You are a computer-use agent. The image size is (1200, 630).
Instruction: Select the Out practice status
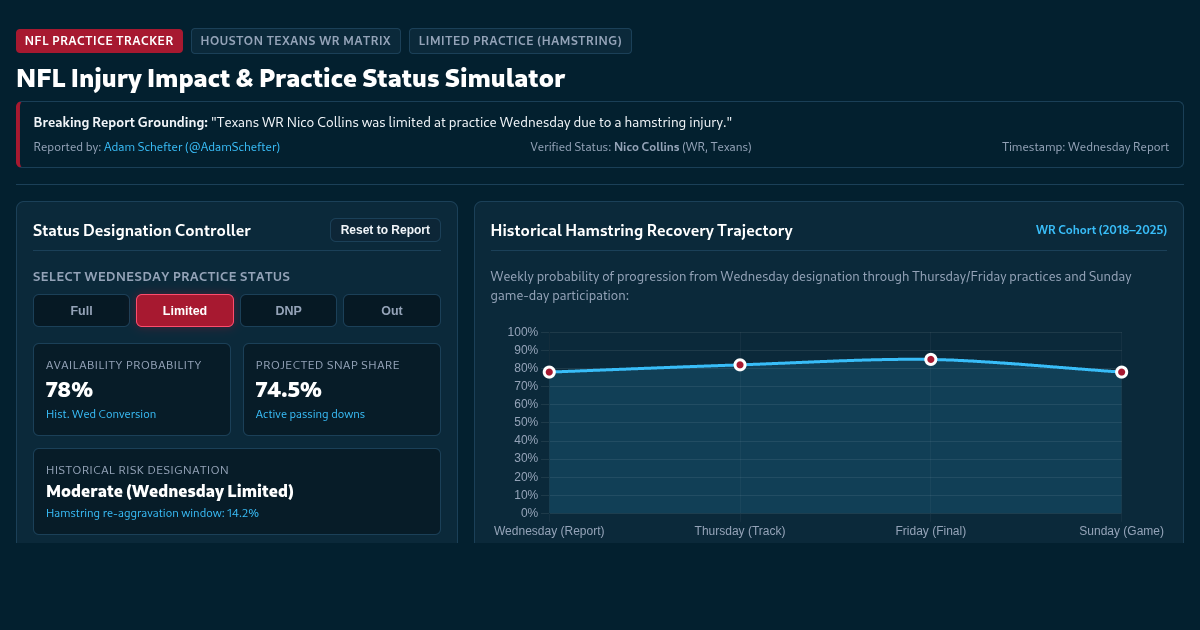coord(392,310)
